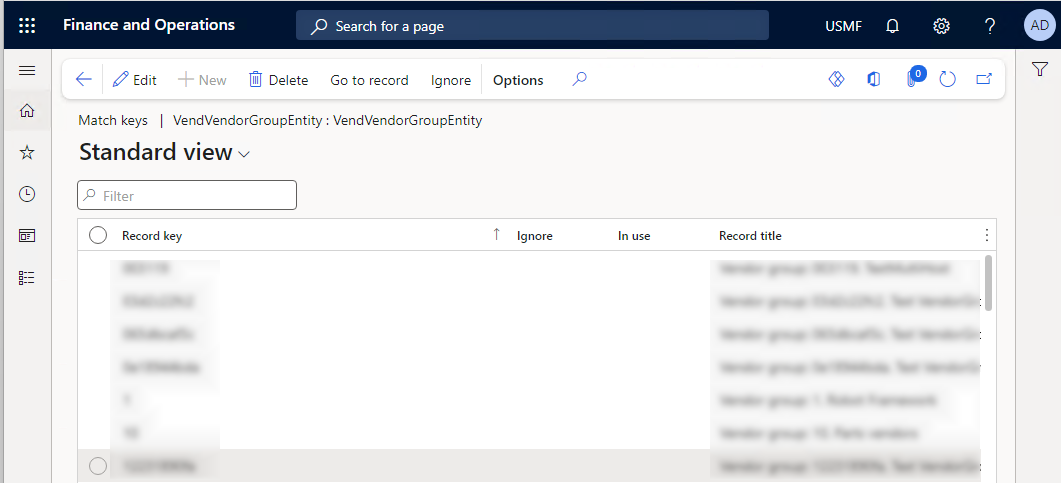Open the Settings gear
The image size is (1061, 483).
coord(941,26)
